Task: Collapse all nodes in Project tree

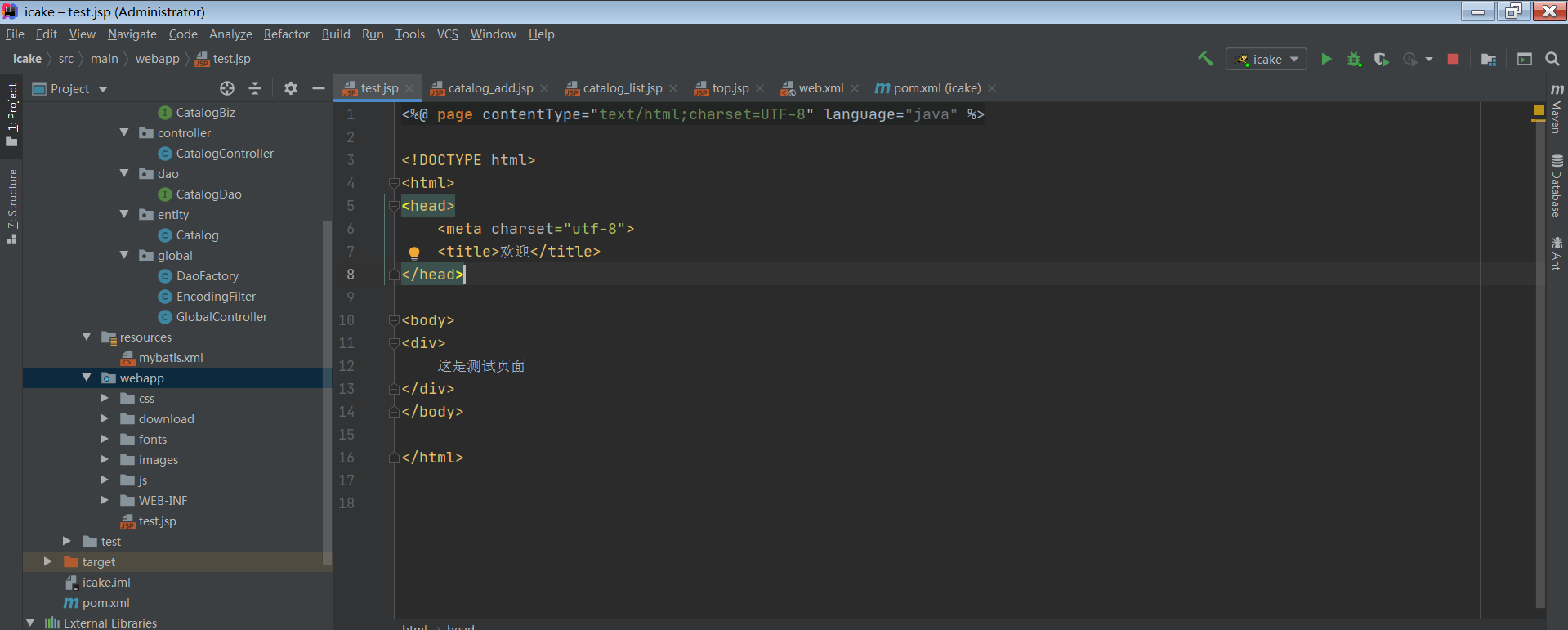Action: (x=255, y=88)
